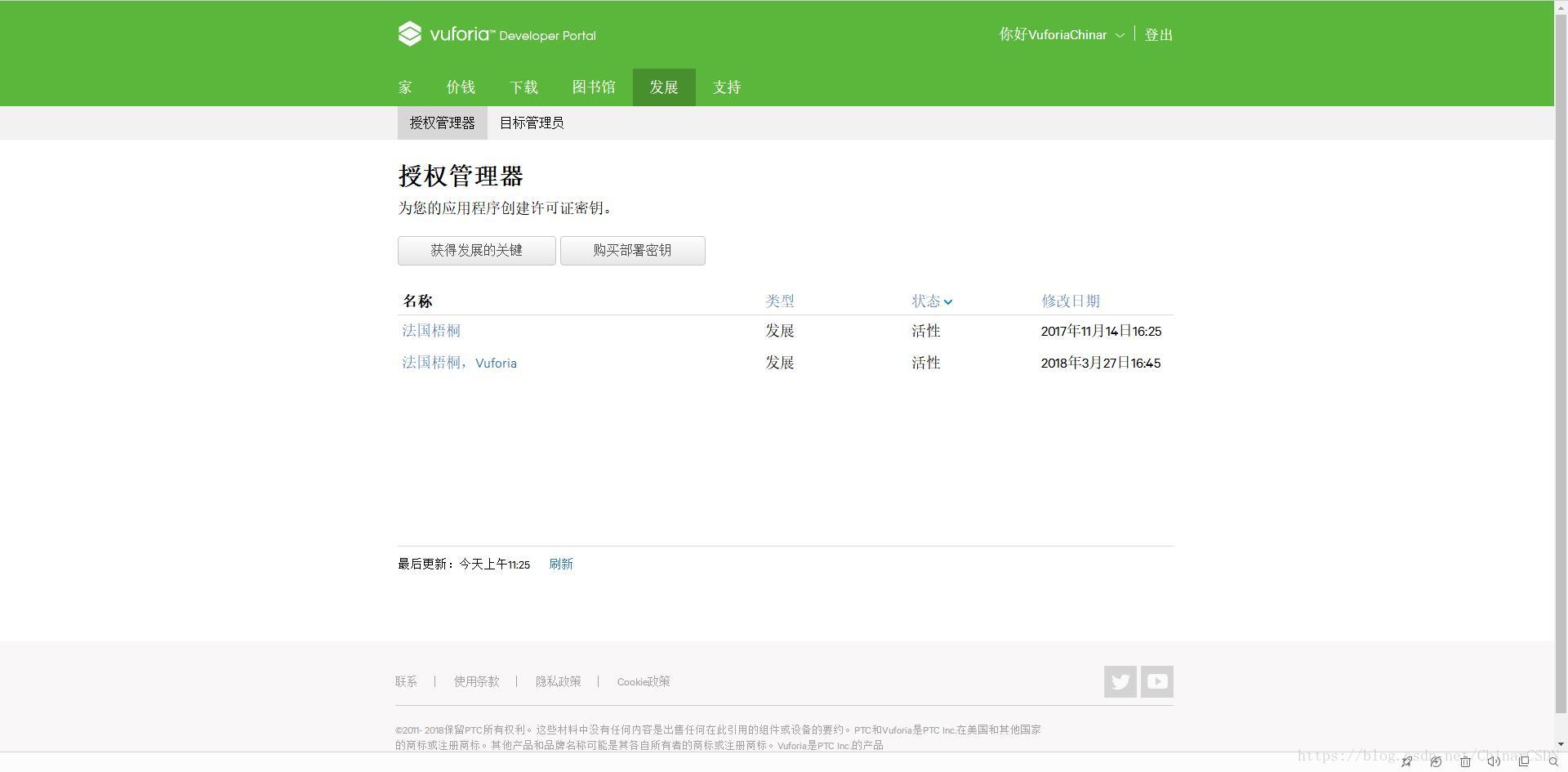Sort by 状态 column arrow
This screenshot has height=772, width=1568.
tap(948, 301)
